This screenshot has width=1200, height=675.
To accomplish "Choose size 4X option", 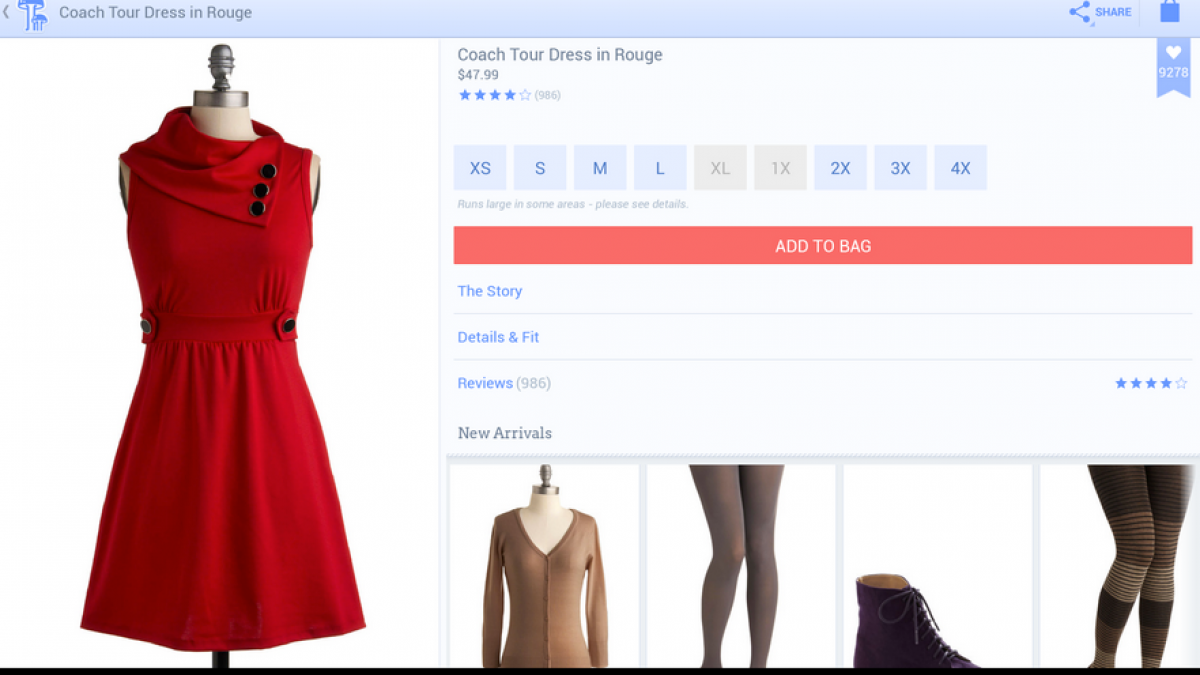I will coord(960,168).
